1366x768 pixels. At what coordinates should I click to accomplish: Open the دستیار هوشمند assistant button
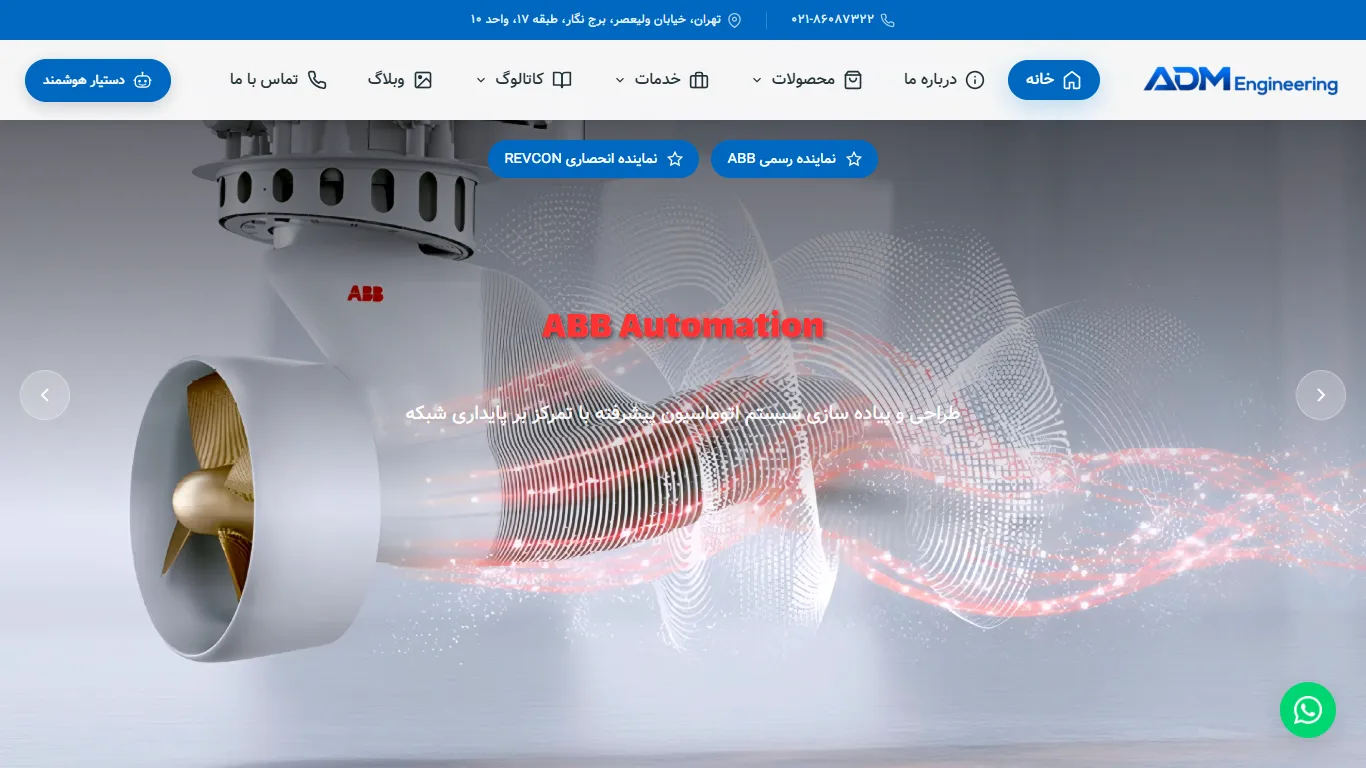click(x=98, y=80)
